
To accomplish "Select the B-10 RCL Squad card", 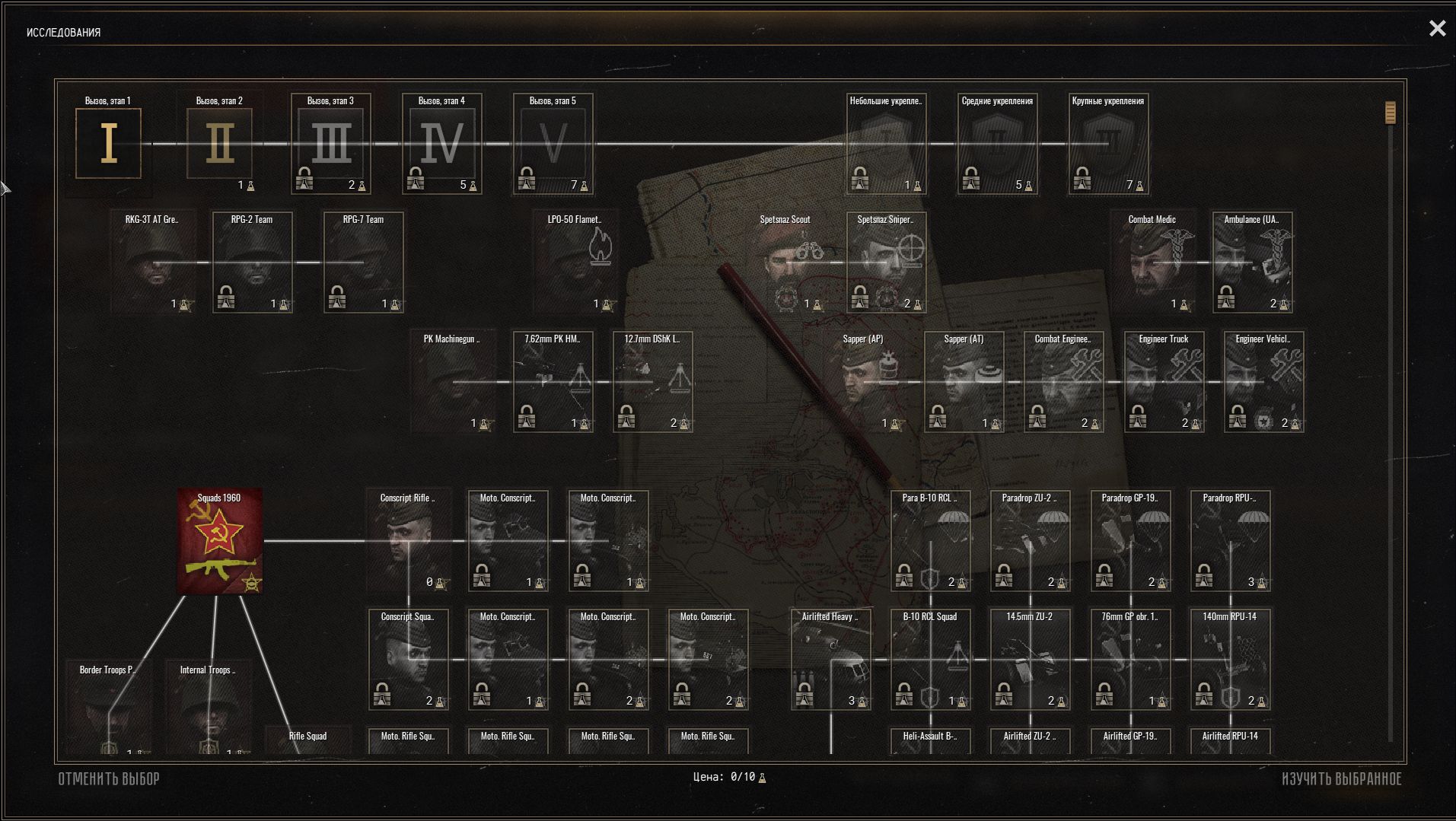I will pyautogui.click(x=931, y=660).
